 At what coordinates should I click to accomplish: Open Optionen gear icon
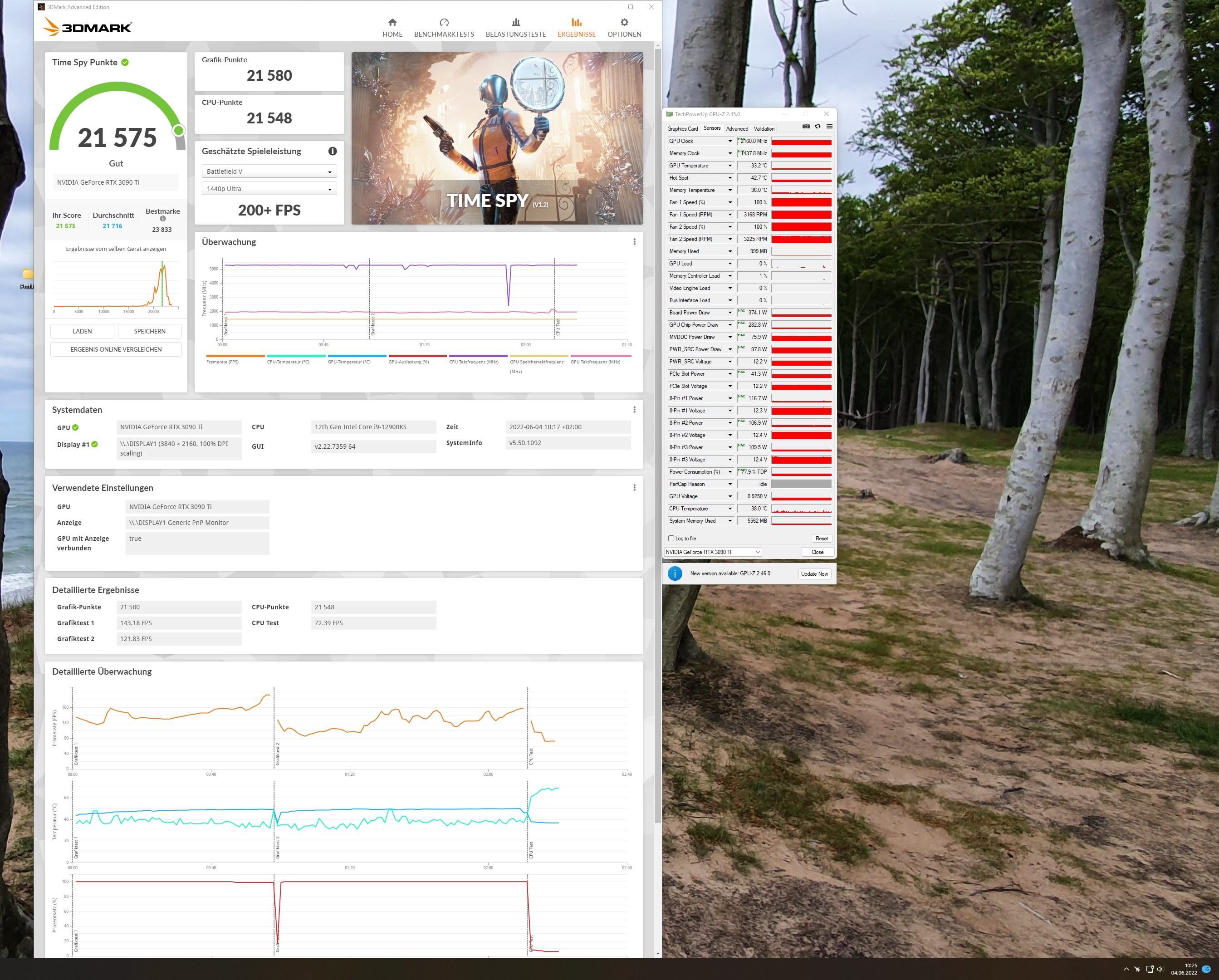click(x=624, y=23)
